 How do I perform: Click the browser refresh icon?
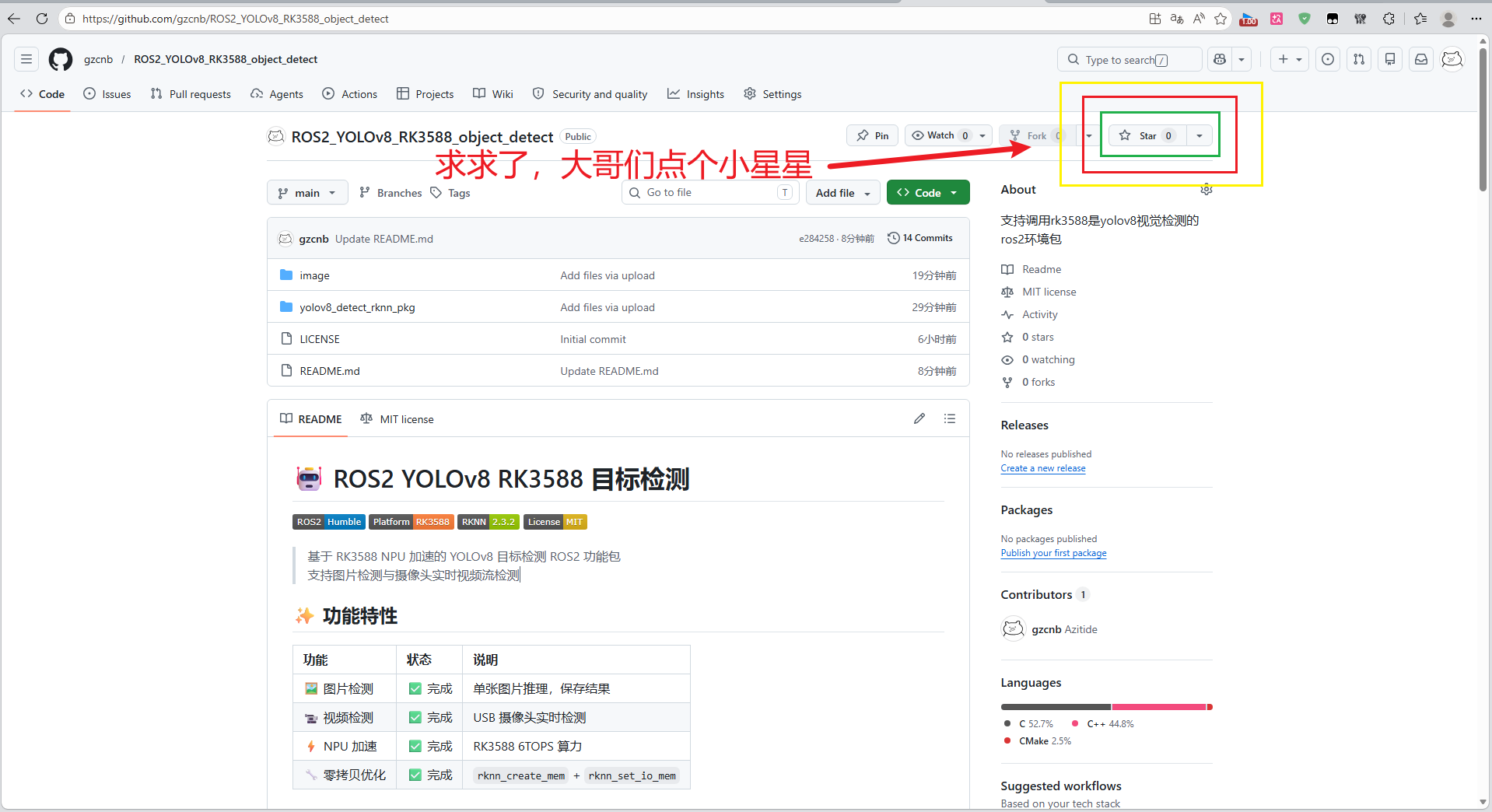point(42,19)
